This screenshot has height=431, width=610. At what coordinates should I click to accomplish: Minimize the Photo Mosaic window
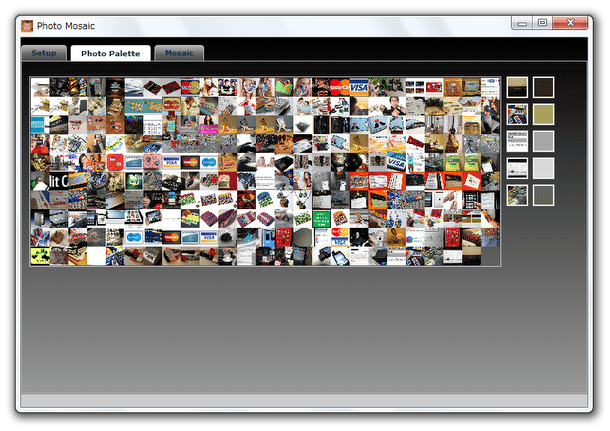click(522, 23)
